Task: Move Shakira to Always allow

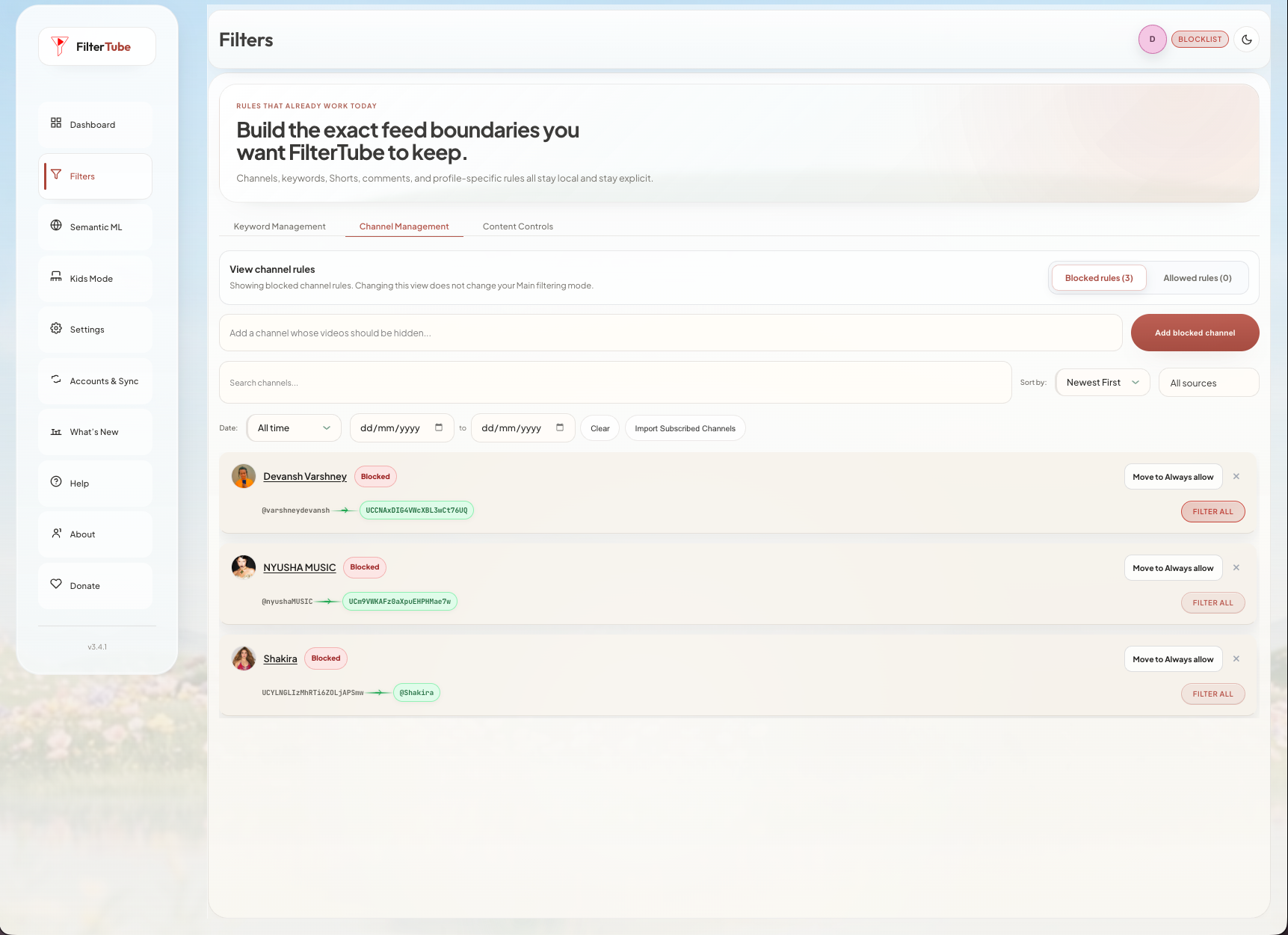Action: click(1173, 659)
